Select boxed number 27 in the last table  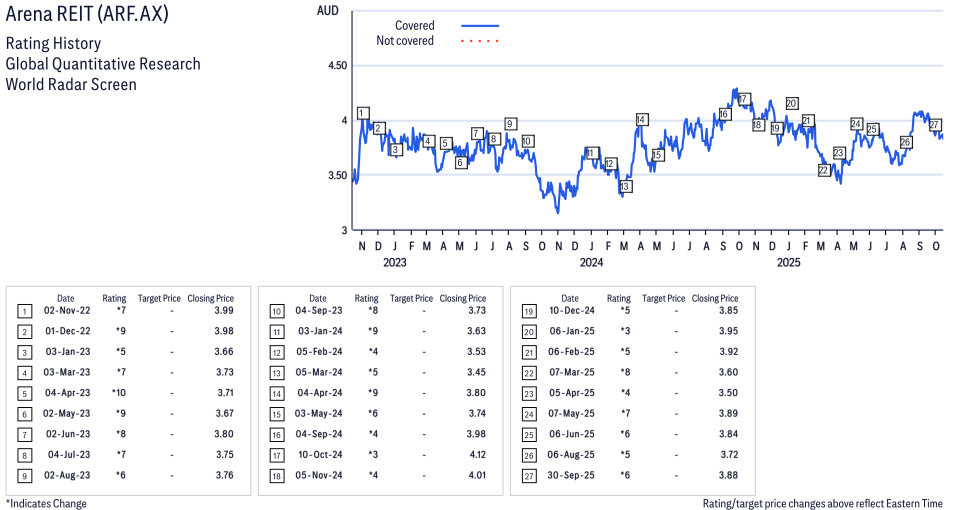tap(528, 475)
